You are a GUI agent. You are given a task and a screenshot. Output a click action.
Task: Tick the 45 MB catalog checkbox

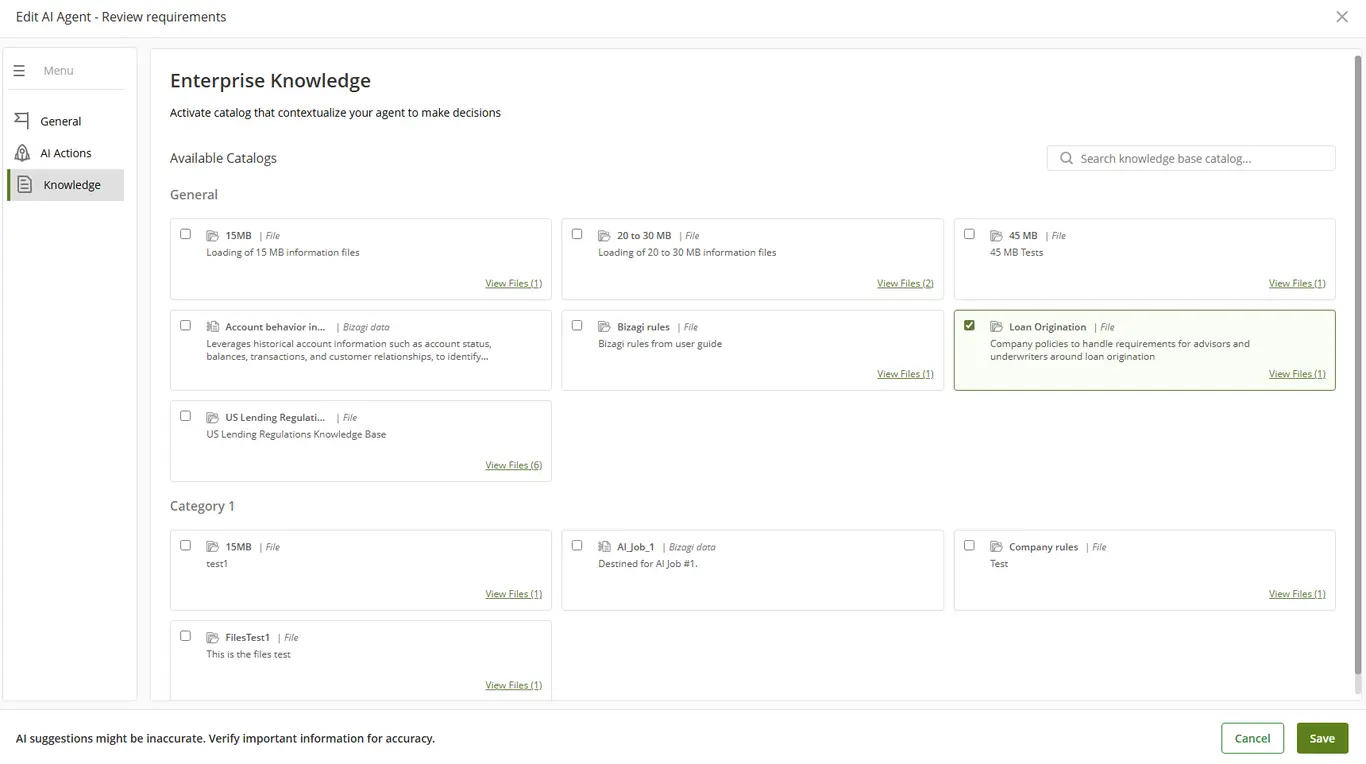(x=969, y=234)
